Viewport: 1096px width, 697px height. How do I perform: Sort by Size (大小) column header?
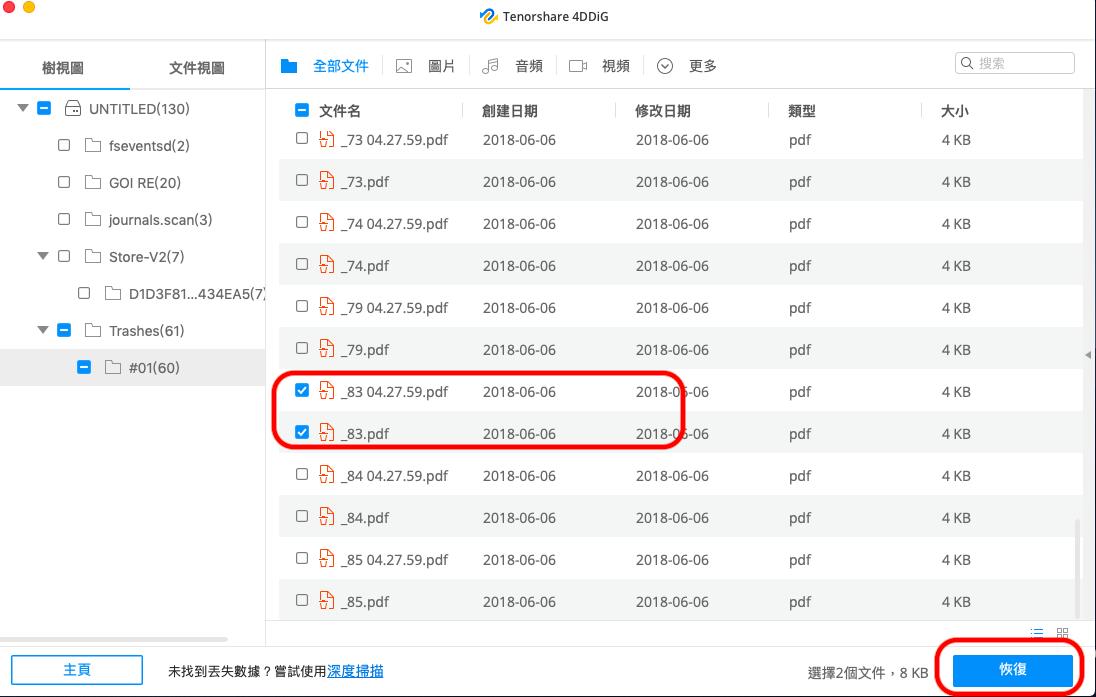coord(955,111)
